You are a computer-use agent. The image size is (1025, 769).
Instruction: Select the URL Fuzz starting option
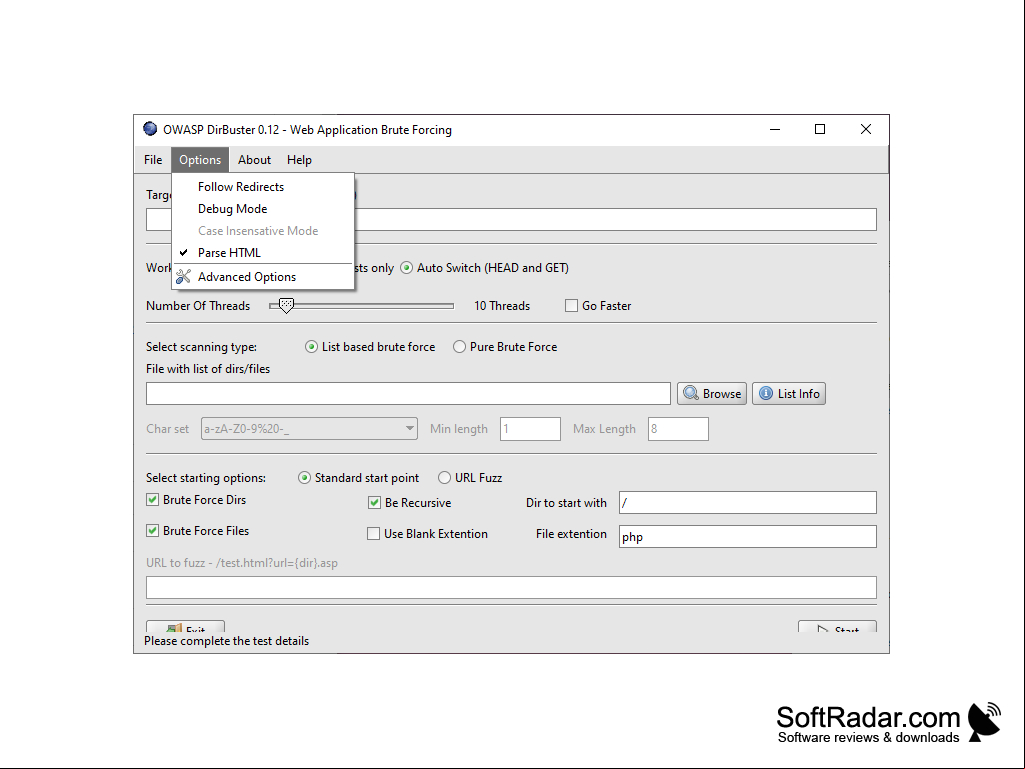click(x=445, y=478)
